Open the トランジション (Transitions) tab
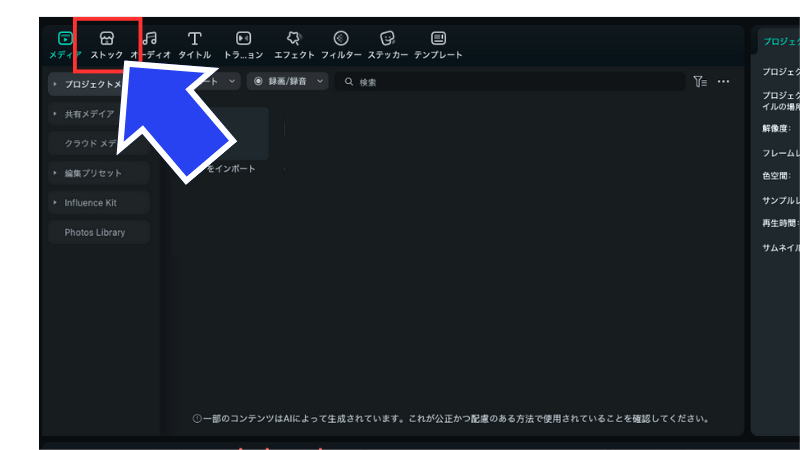This screenshot has height=450, width=800. [243, 45]
